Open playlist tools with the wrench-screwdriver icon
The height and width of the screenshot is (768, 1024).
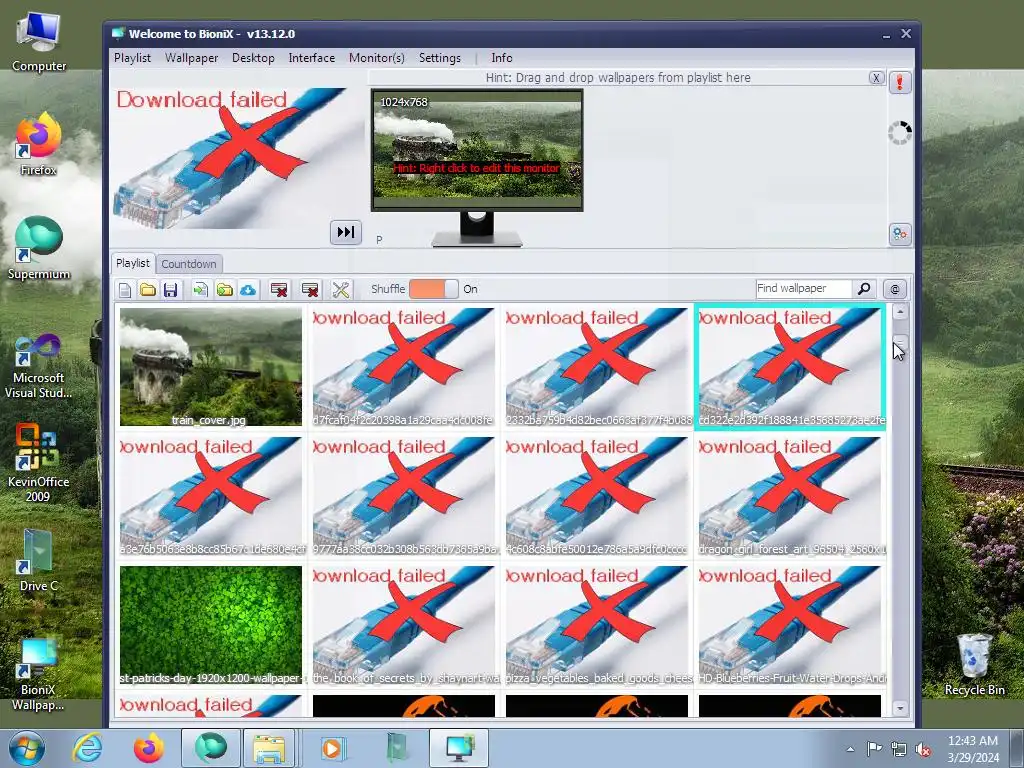pos(341,289)
